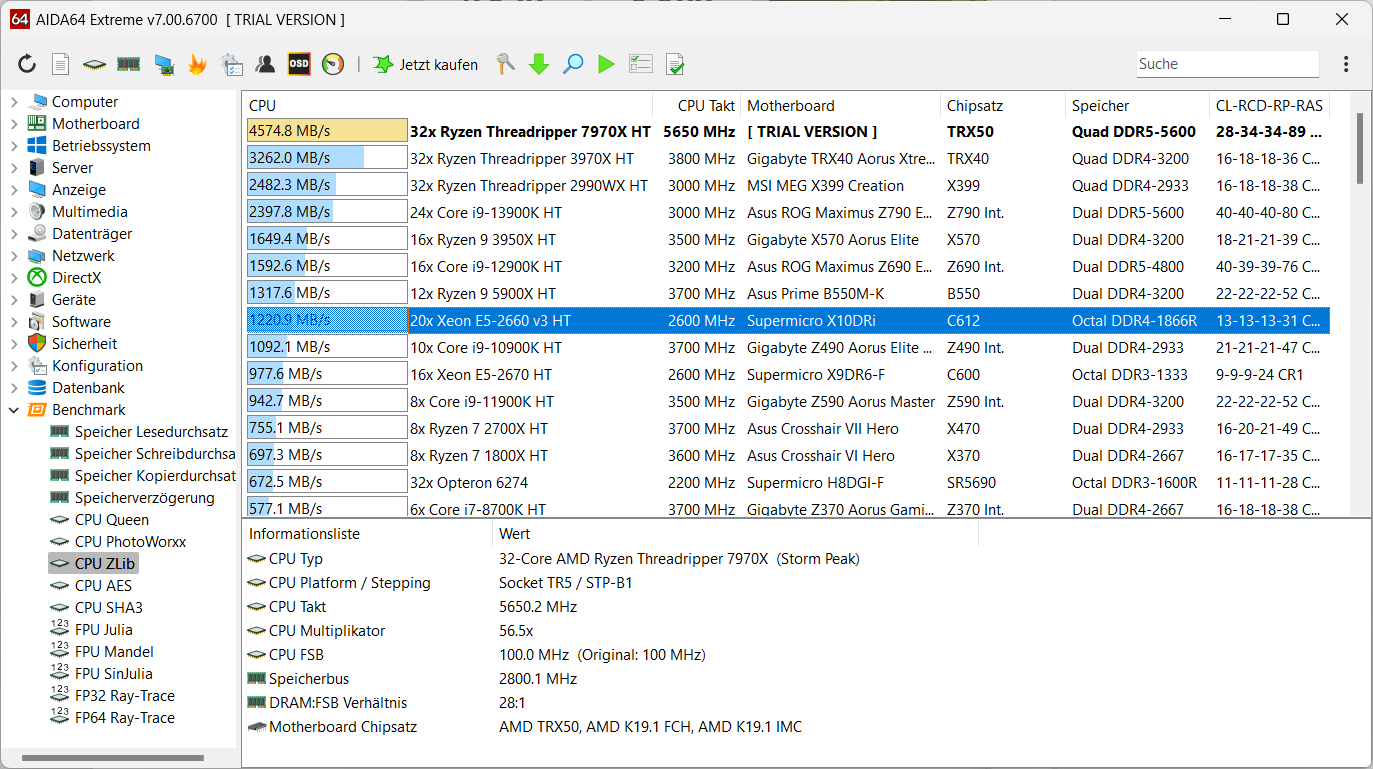Viewport: 1373px width, 769px height.
Task: Open the Speicherverzögerung benchmark
Action: click(x=144, y=498)
